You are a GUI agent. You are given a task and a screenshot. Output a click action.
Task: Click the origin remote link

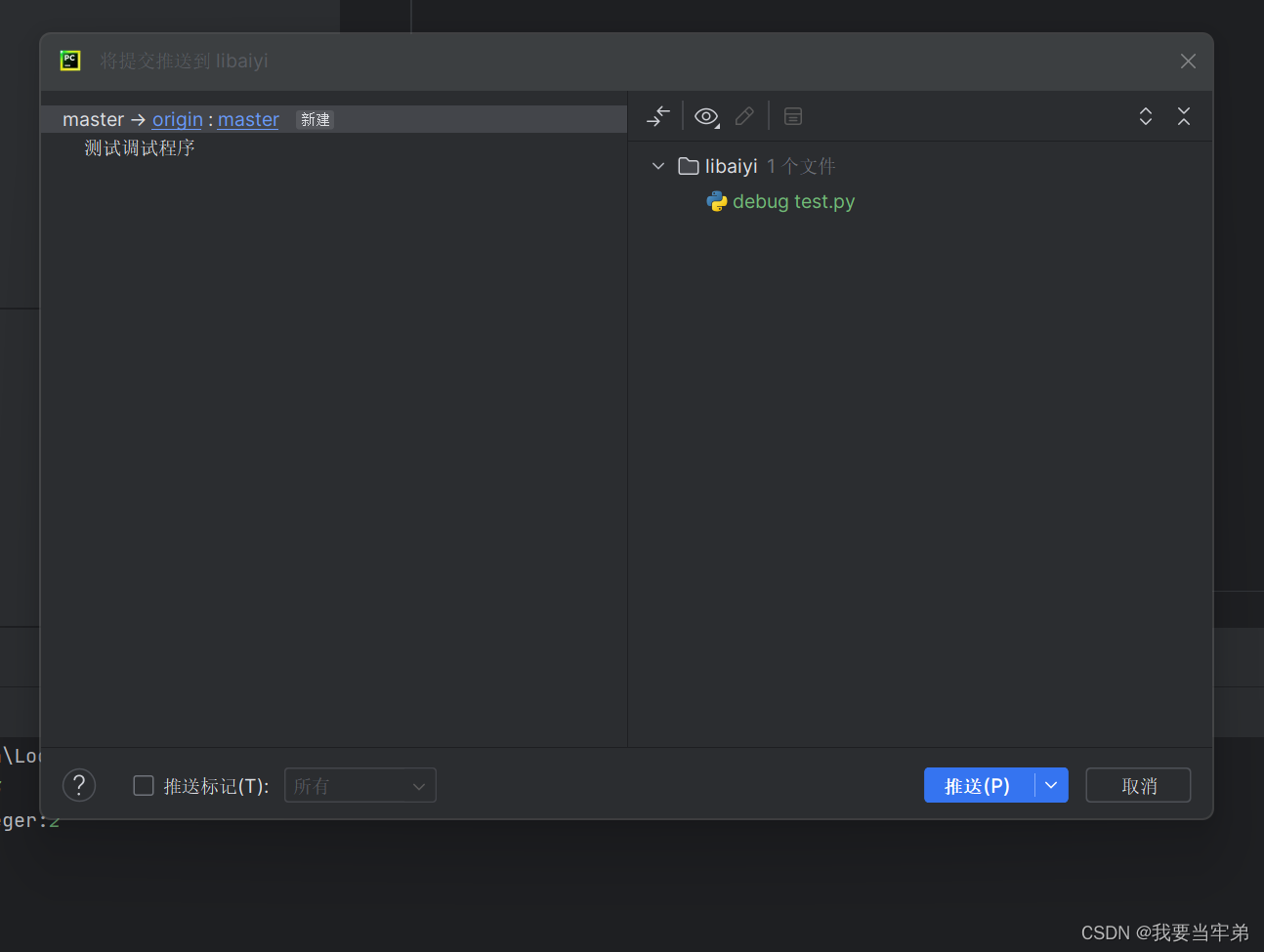tap(178, 119)
